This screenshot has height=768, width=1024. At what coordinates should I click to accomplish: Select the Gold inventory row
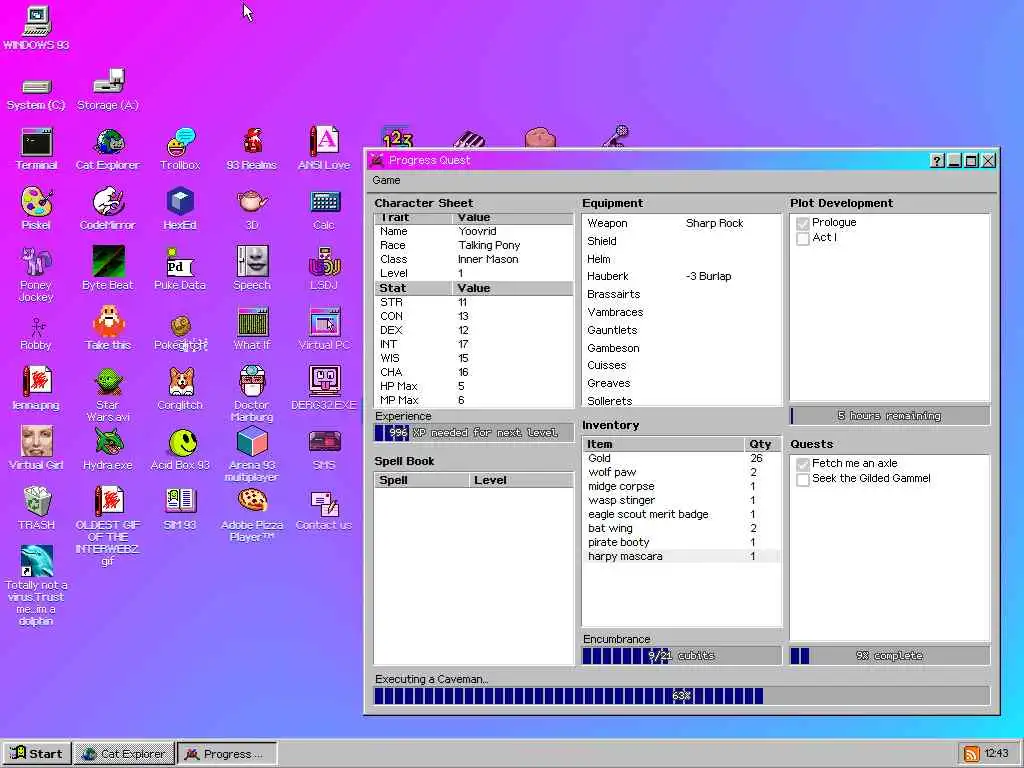point(681,458)
